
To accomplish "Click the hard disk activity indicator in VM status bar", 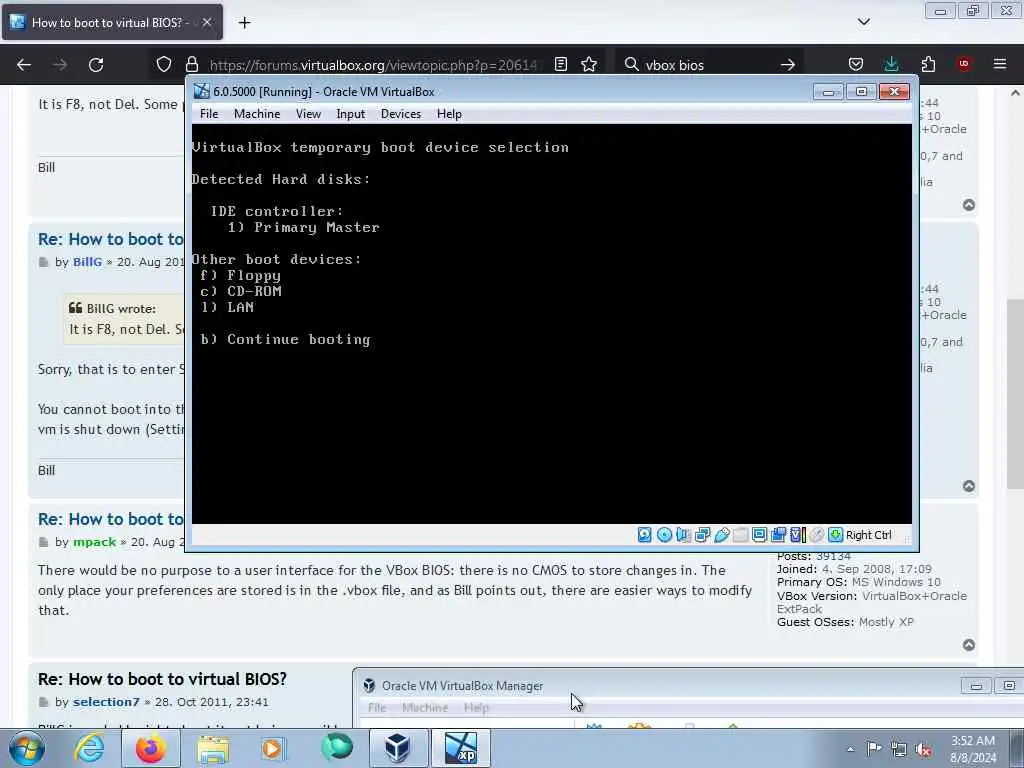I will click(645, 535).
